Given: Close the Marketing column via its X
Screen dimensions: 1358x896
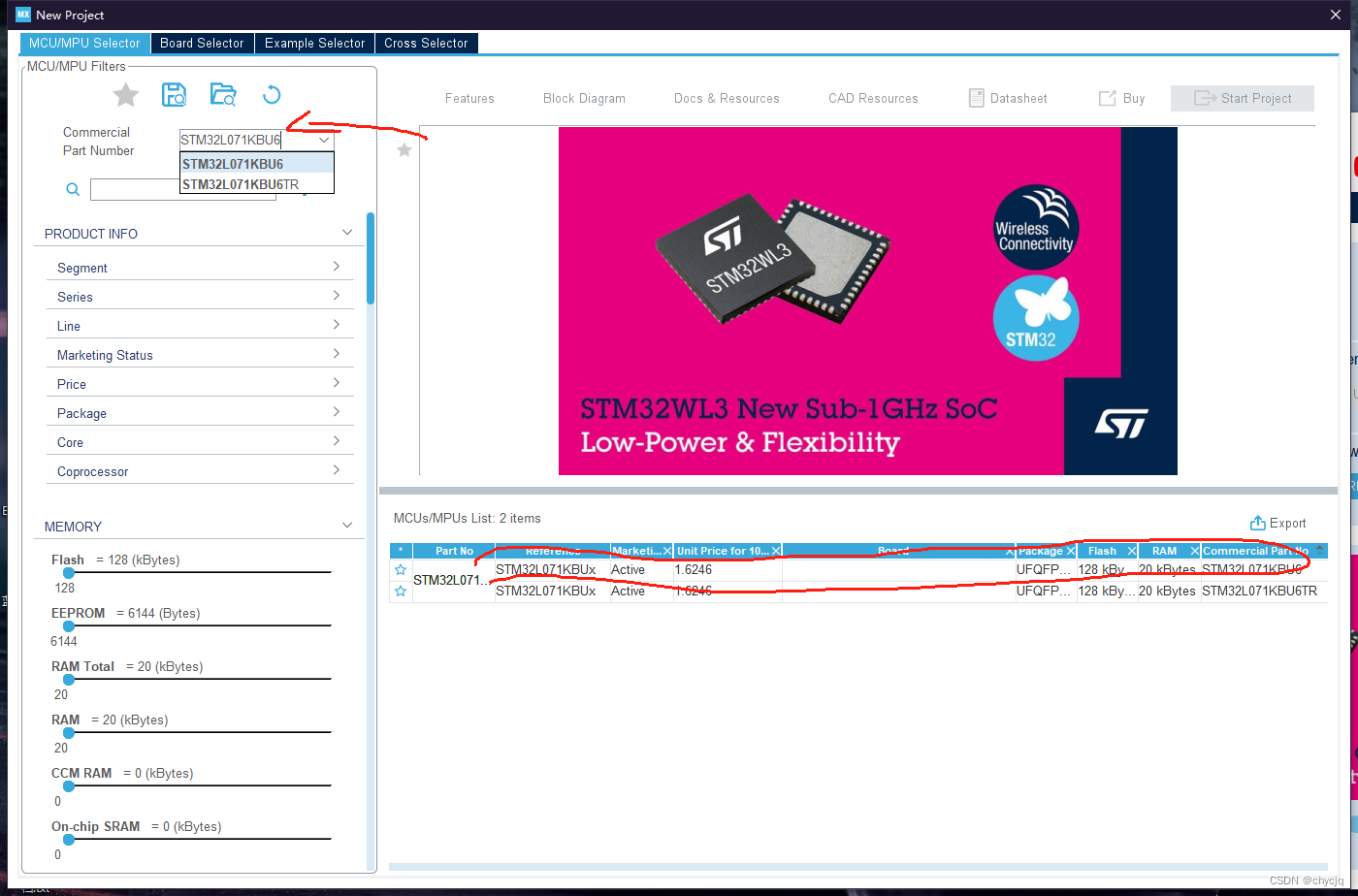Looking at the screenshot, I should tap(667, 551).
